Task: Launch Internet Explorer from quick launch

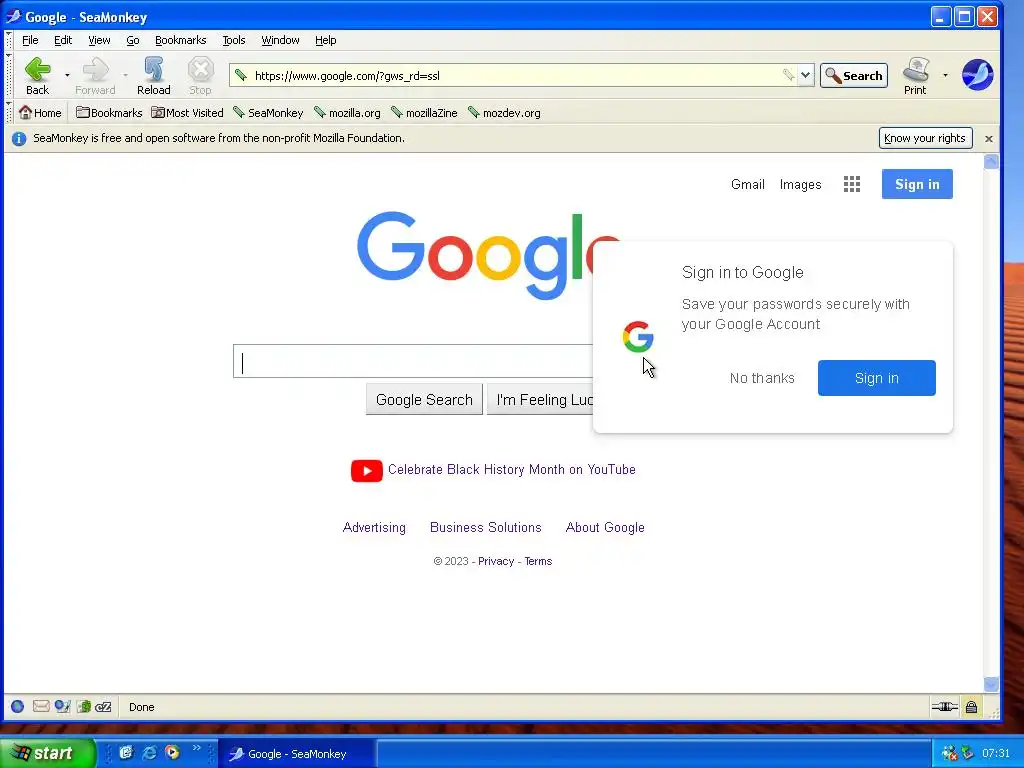Action: [x=149, y=752]
